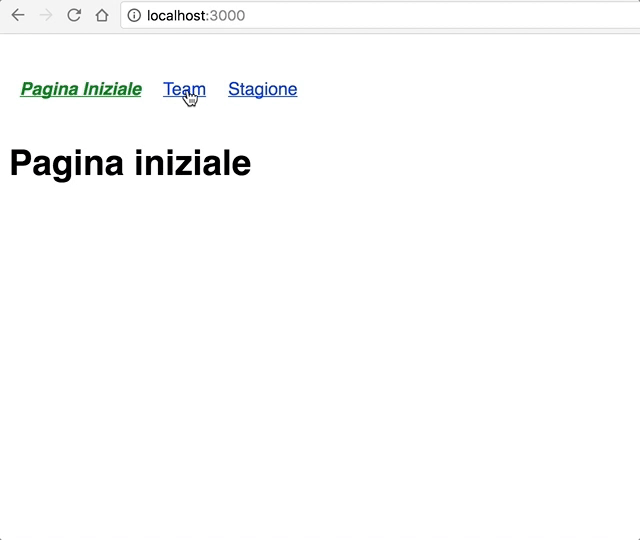The width and height of the screenshot is (640, 540).
Task: Click the "localhost" text in the URL
Action: (x=177, y=15)
